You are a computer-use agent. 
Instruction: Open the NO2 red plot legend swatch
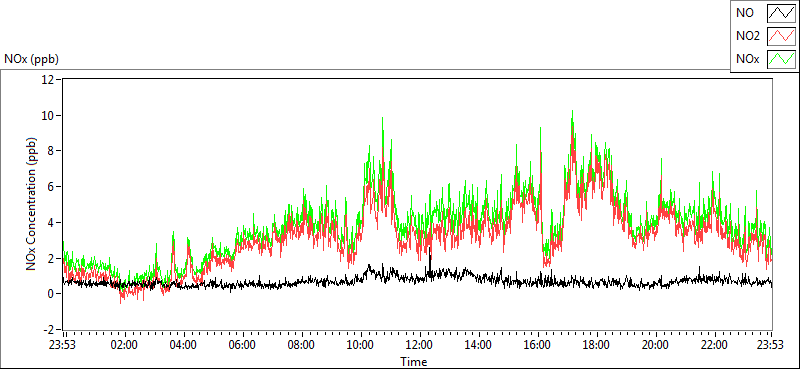(781, 36)
